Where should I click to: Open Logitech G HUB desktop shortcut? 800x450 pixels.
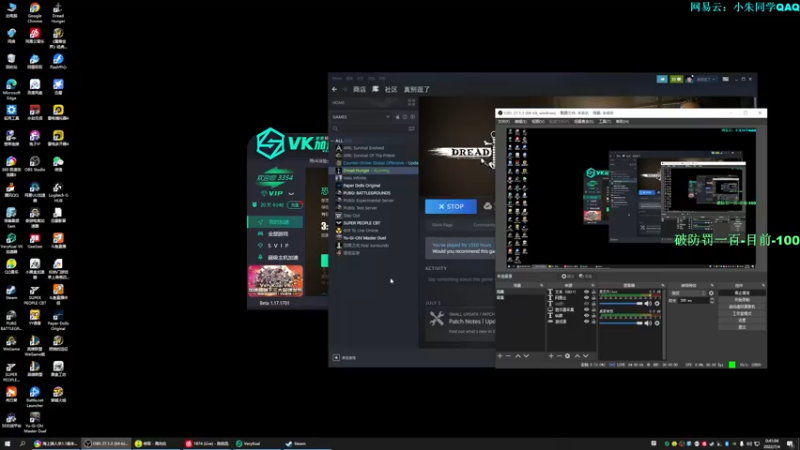pyautogui.click(x=58, y=192)
